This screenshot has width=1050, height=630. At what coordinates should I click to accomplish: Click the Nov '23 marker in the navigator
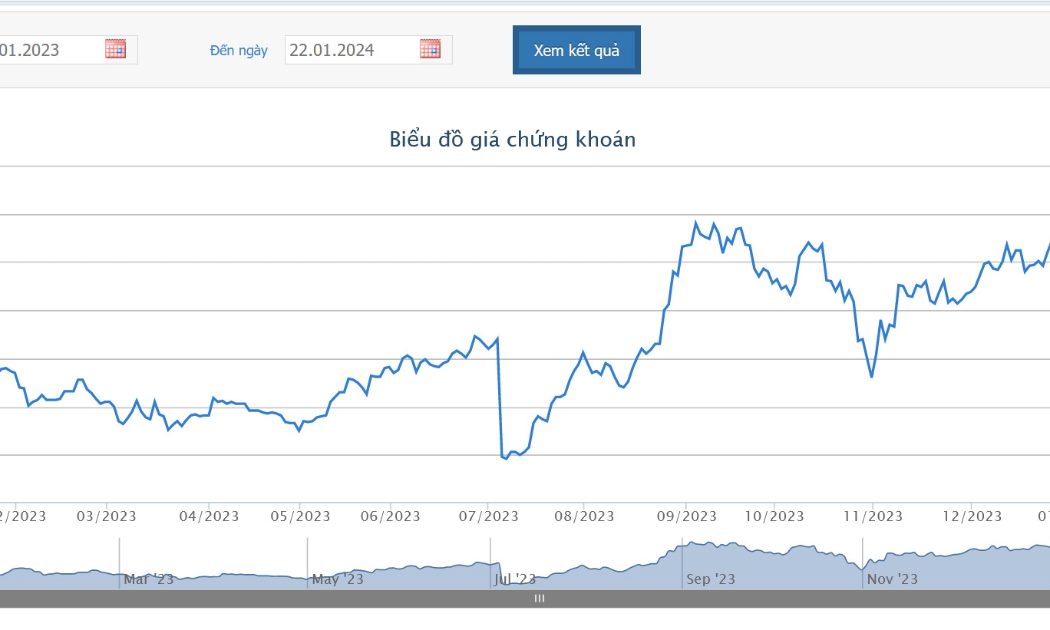892,579
